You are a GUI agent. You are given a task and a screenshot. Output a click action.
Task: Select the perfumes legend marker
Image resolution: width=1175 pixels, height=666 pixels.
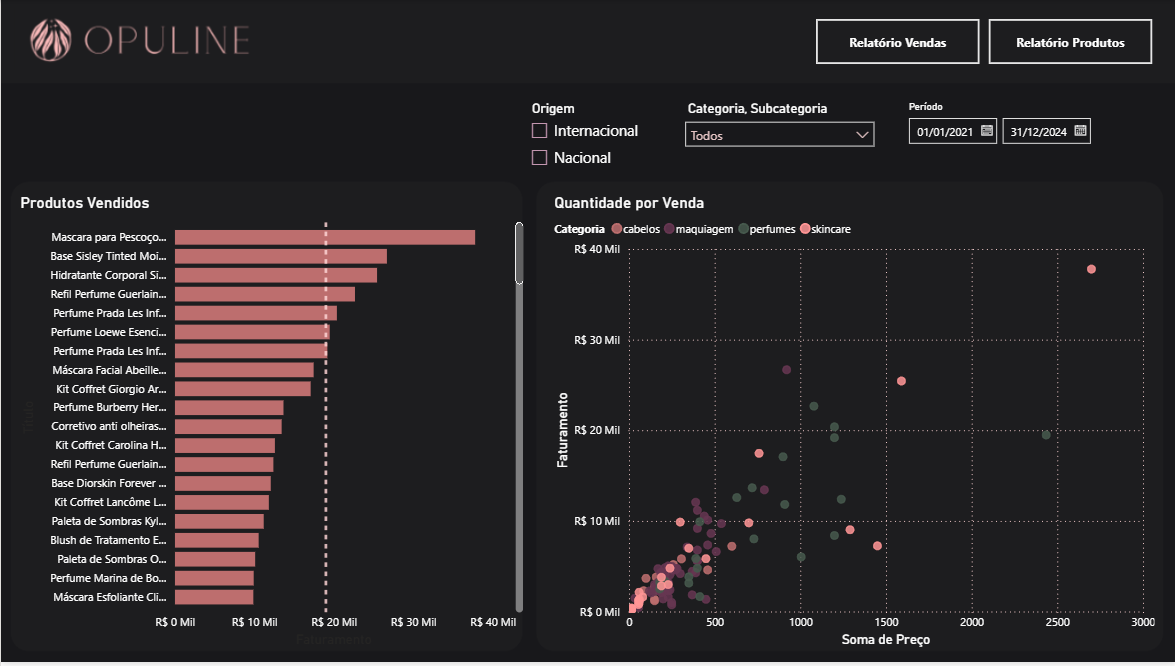point(743,229)
